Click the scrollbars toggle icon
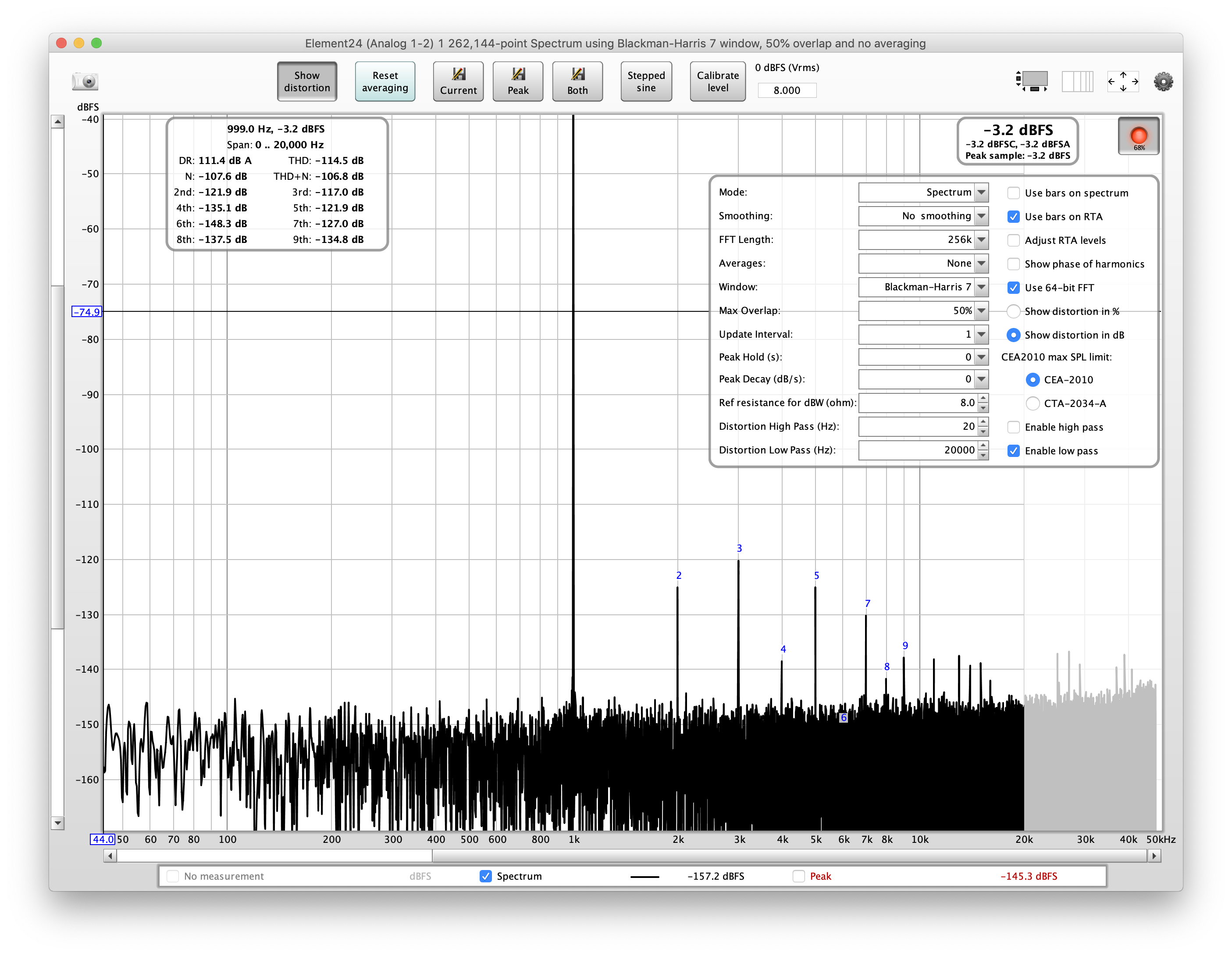The image size is (1232, 956). pos(1031,81)
